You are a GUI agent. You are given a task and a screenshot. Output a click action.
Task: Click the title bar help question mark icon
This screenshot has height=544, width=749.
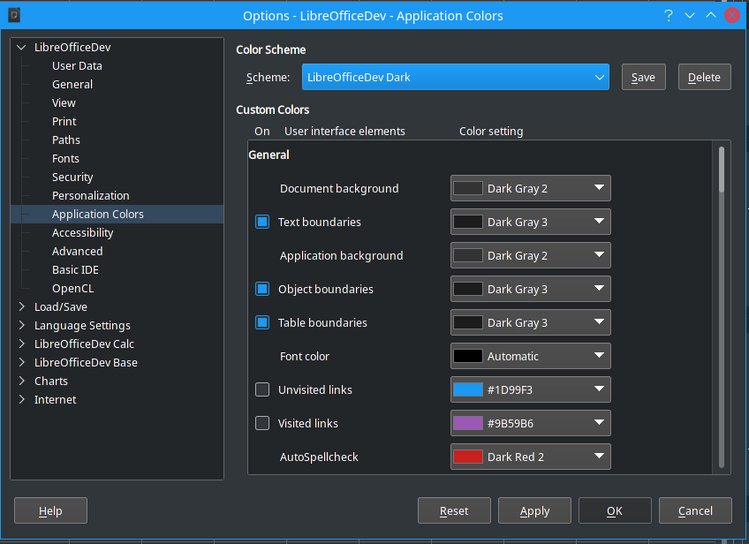pos(668,15)
